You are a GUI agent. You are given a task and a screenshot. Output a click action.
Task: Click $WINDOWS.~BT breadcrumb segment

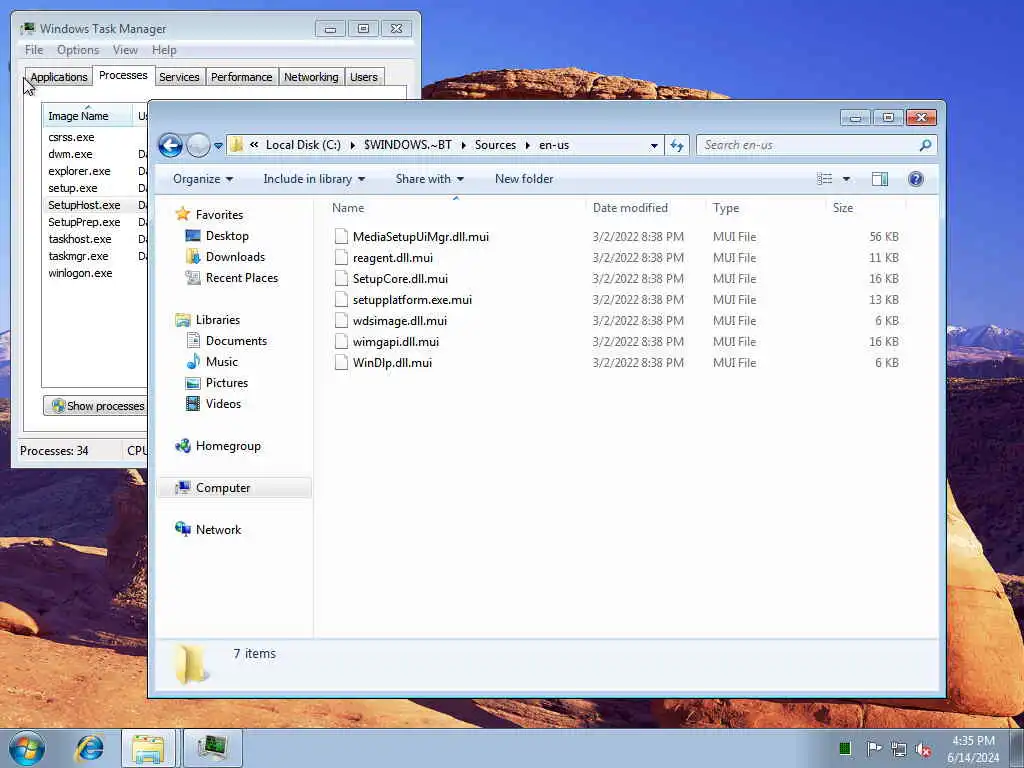(x=408, y=145)
